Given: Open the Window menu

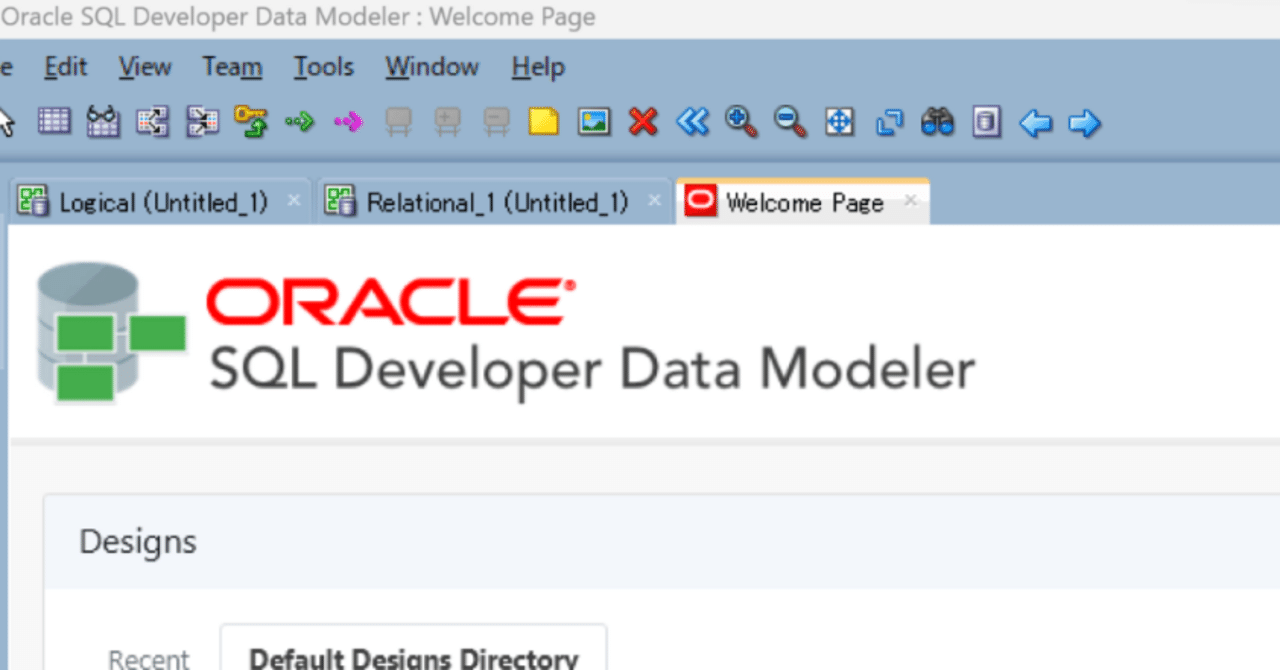Looking at the screenshot, I should pyautogui.click(x=431, y=67).
